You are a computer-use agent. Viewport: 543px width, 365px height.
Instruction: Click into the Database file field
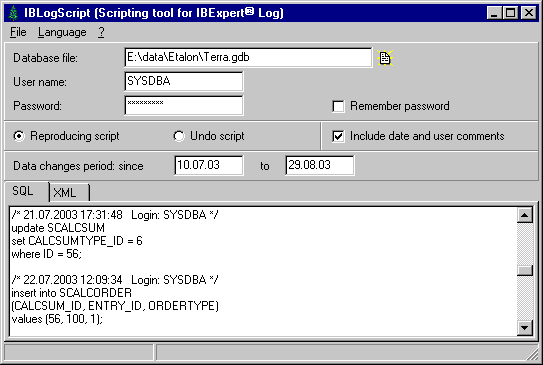click(248, 57)
